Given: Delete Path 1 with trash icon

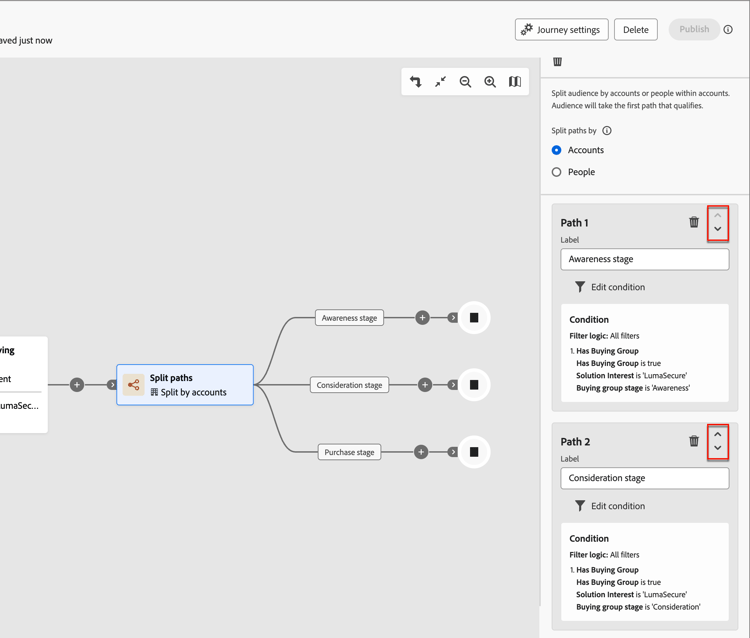Looking at the screenshot, I should pos(694,222).
